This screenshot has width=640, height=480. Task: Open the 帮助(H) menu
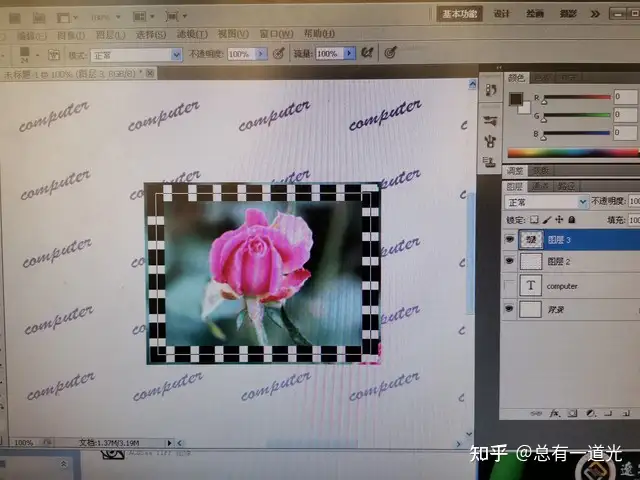click(x=319, y=33)
